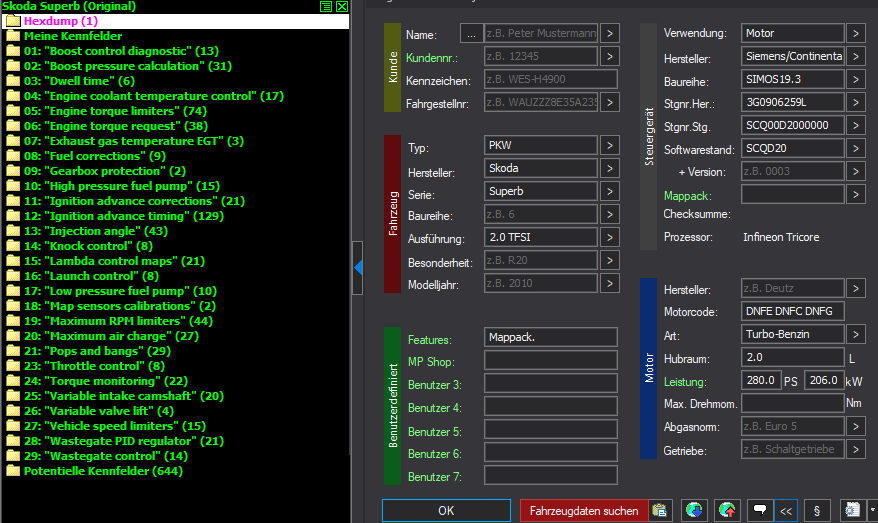
Task: Open arrow beside SIMOS19.3 Baureihe field
Action: click(856, 80)
